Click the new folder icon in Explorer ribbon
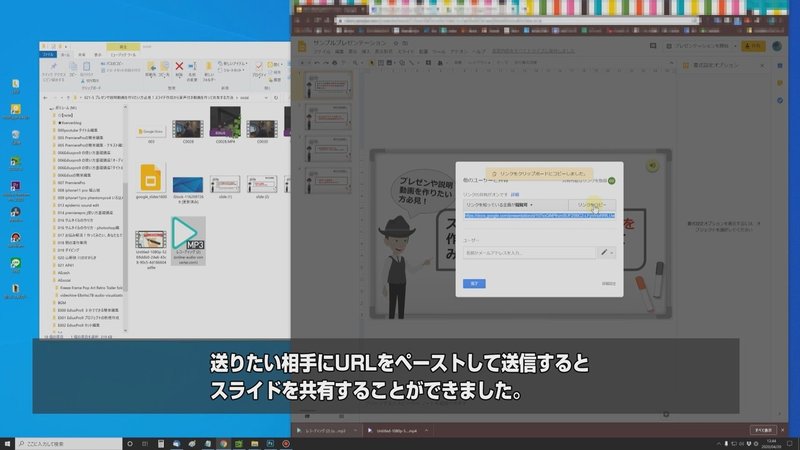The image size is (800, 450). coord(209,67)
